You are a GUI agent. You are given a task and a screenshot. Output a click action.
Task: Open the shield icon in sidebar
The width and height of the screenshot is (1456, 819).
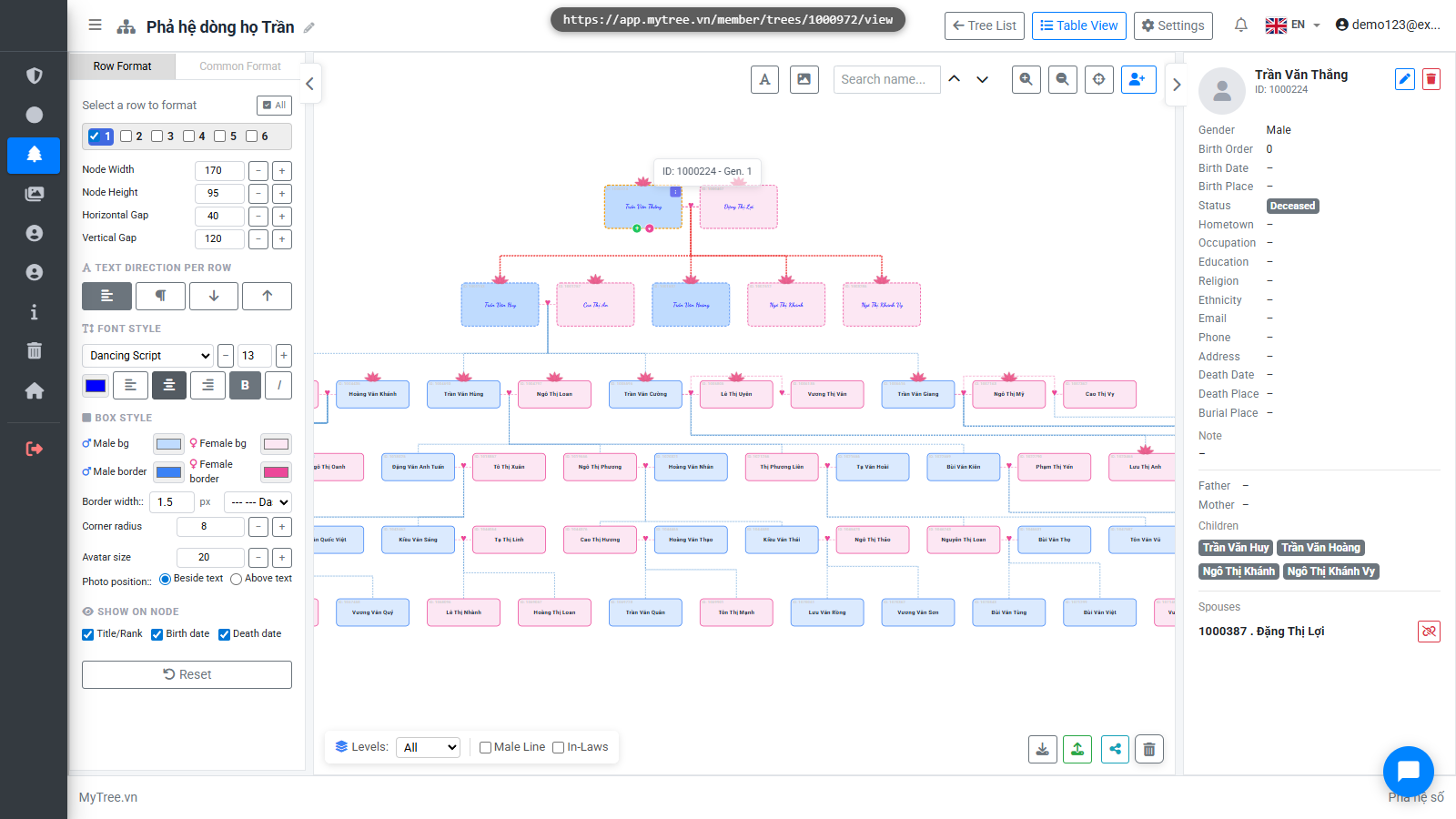[34, 76]
